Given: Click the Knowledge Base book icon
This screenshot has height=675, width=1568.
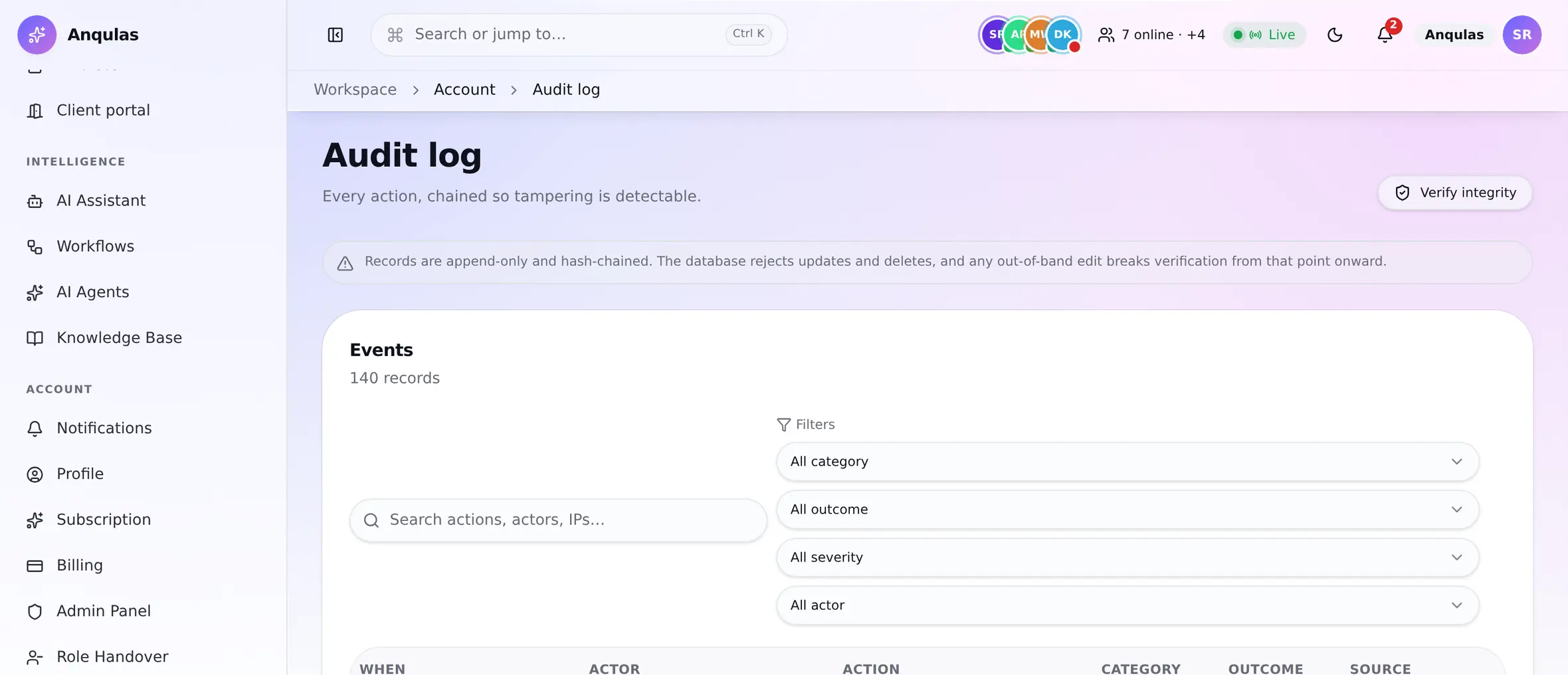Looking at the screenshot, I should (x=35, y=338).
